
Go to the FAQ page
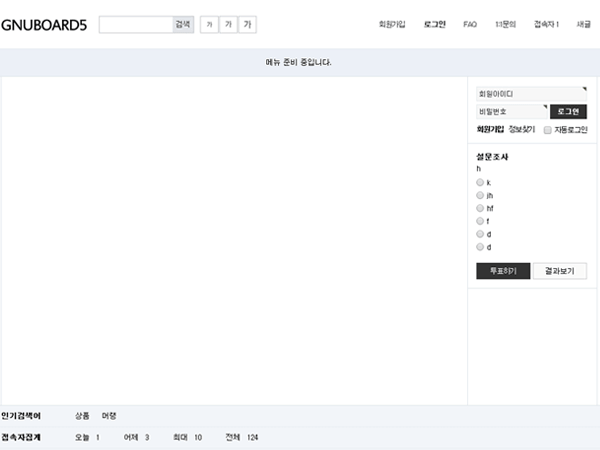click(x=470, y=24)
